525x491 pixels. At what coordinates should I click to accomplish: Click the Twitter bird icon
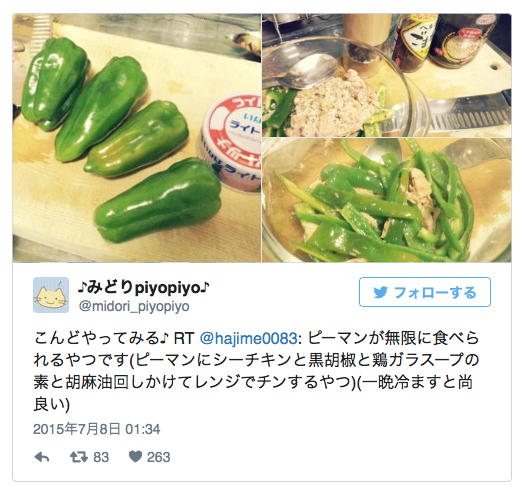(381, 292)
